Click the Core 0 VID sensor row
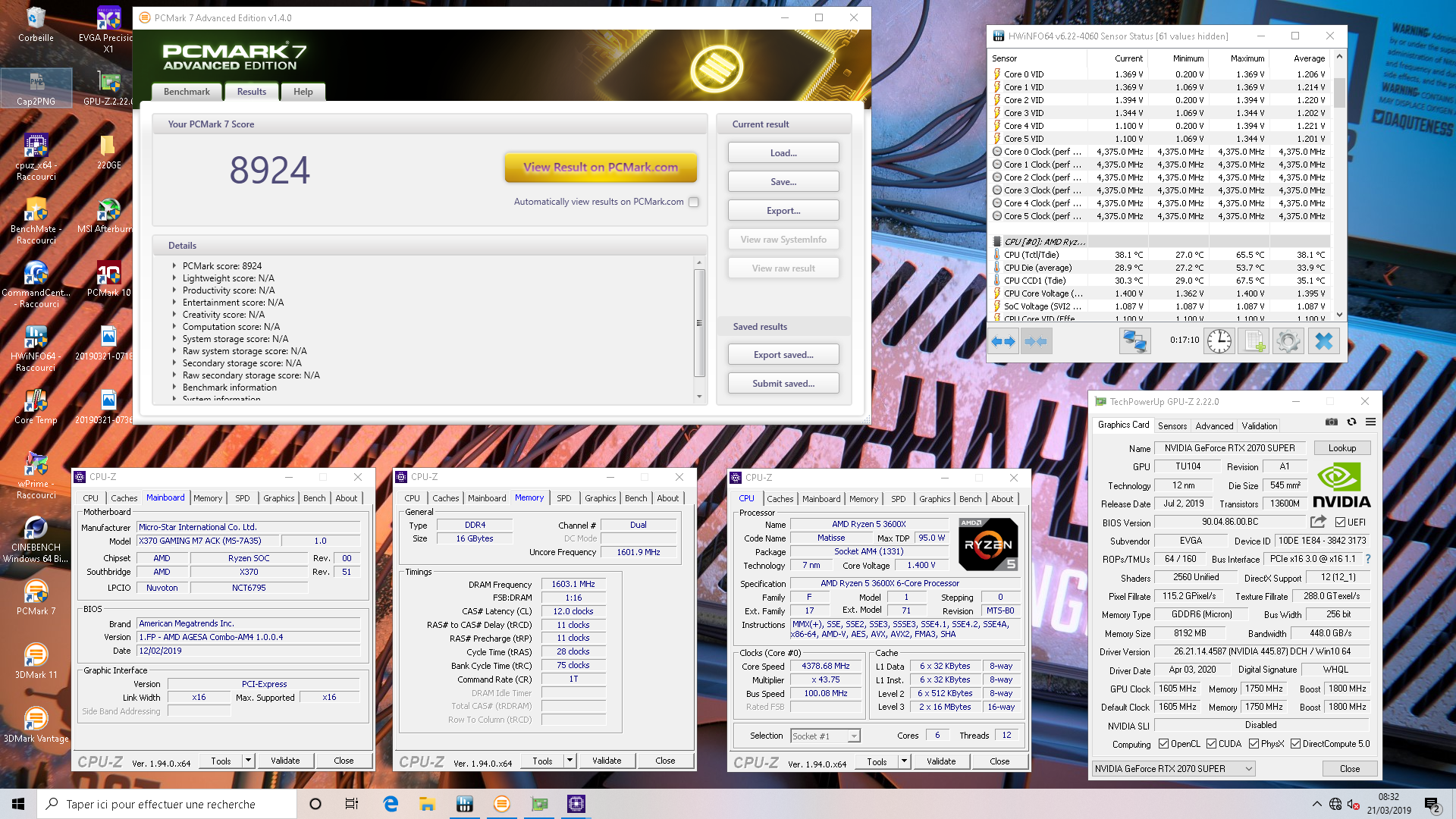 [1160, 74]
